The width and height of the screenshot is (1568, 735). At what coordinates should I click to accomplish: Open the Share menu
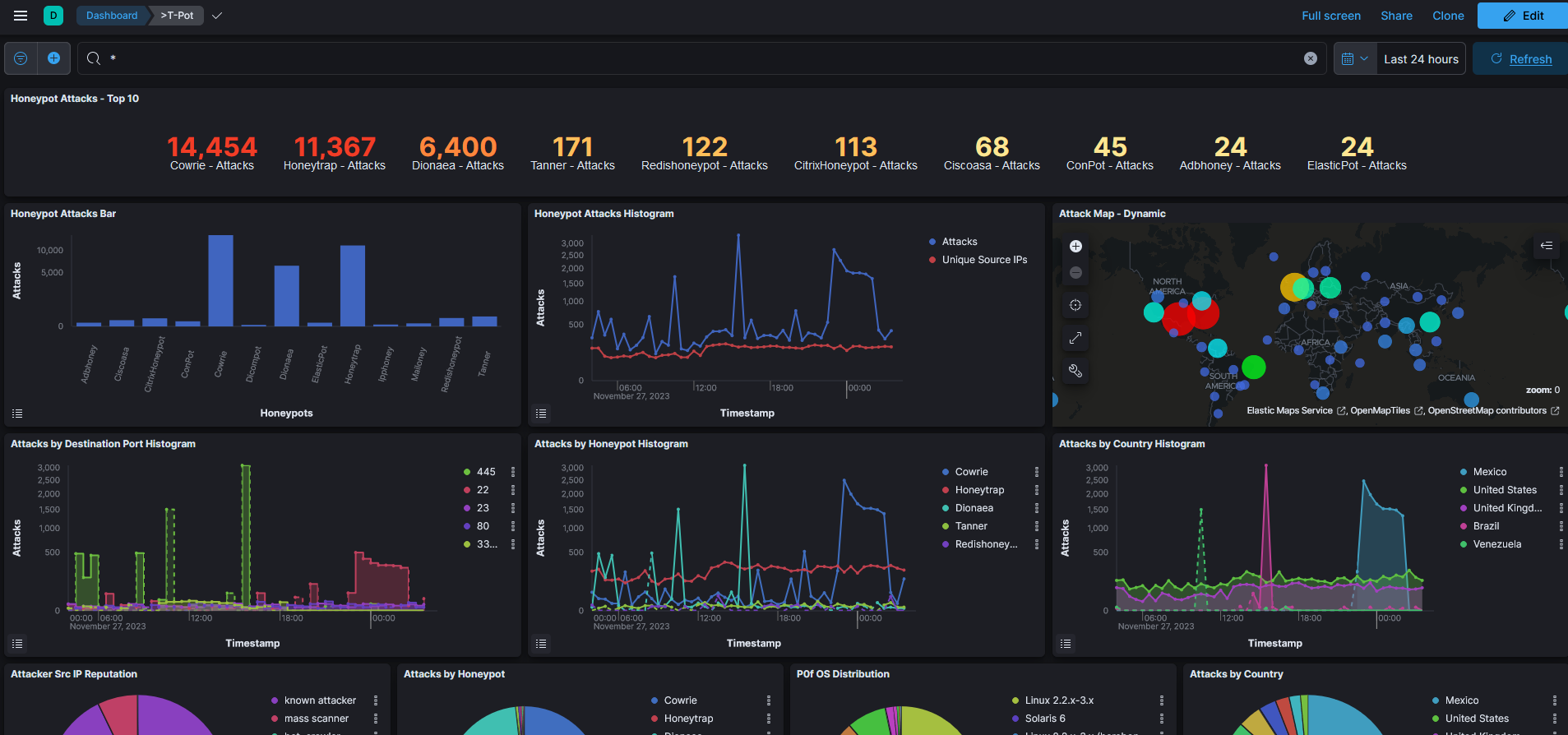coord(1396,16)
